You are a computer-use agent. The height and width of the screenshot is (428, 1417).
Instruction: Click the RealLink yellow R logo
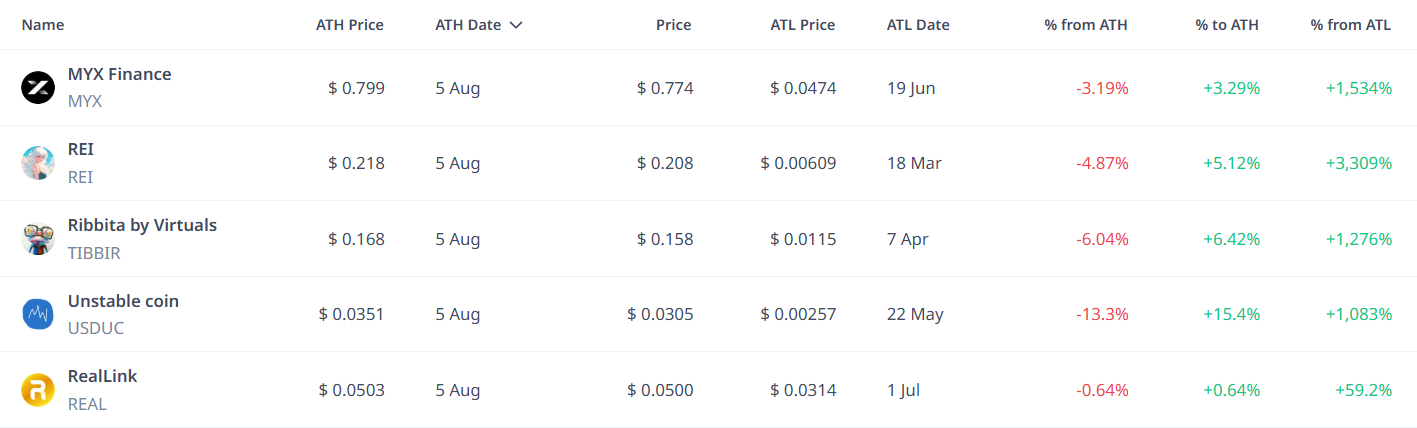(38, 390)
